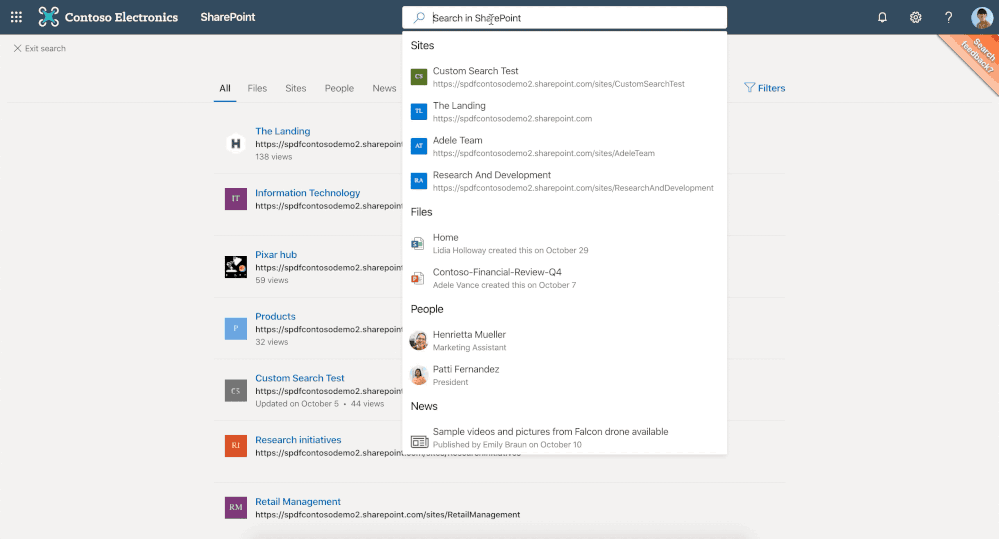Click the X next to Exit search
999x539 pixels.
(18, 48)
